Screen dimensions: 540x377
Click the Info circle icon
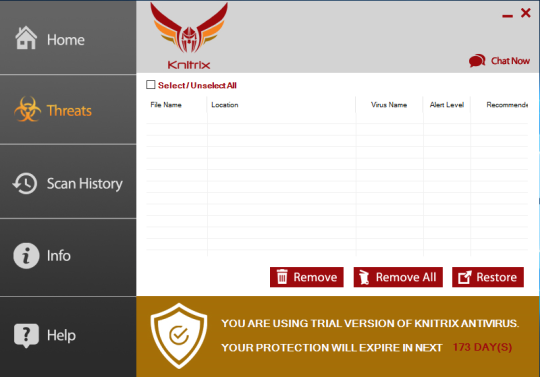26,255
